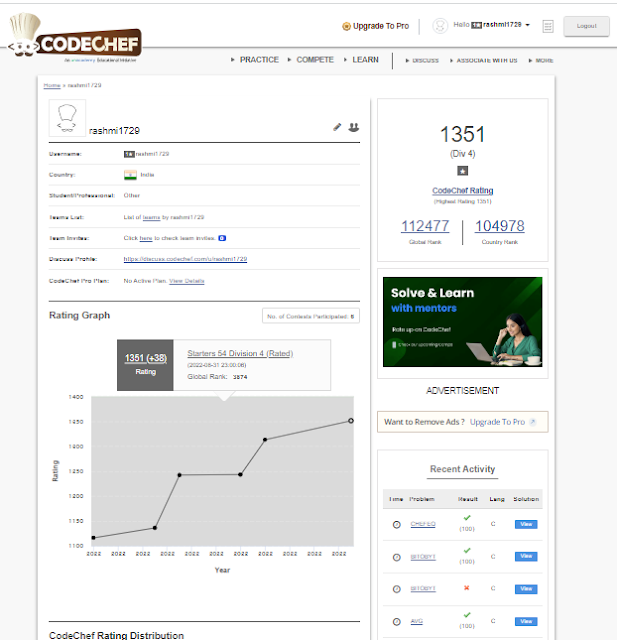Image resolution: width=617 pixels, height=640 pixels.
Task: Open Starters 54 Division 4 (Rated) contest link
Action: click(240, 353)
